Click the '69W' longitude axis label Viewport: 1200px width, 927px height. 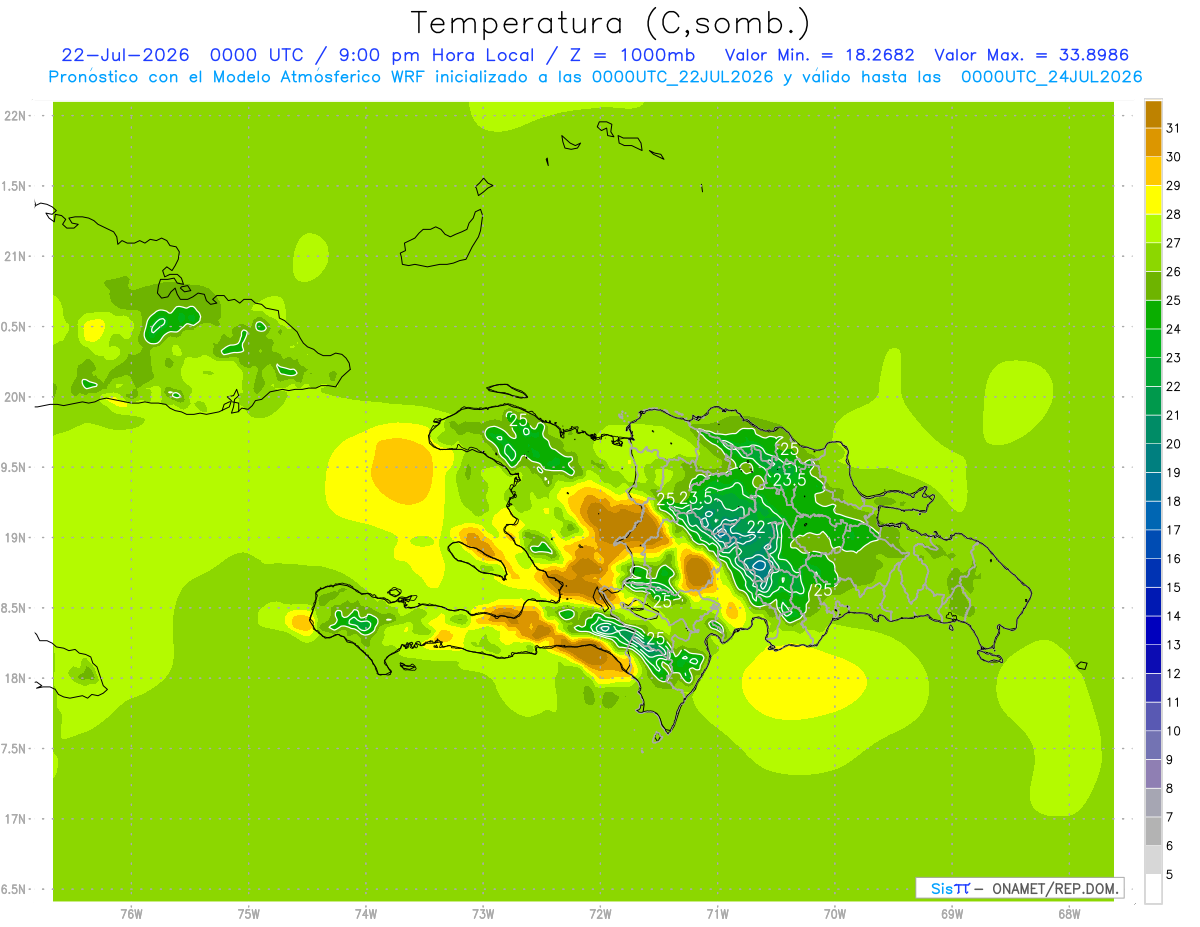(952, 914)
